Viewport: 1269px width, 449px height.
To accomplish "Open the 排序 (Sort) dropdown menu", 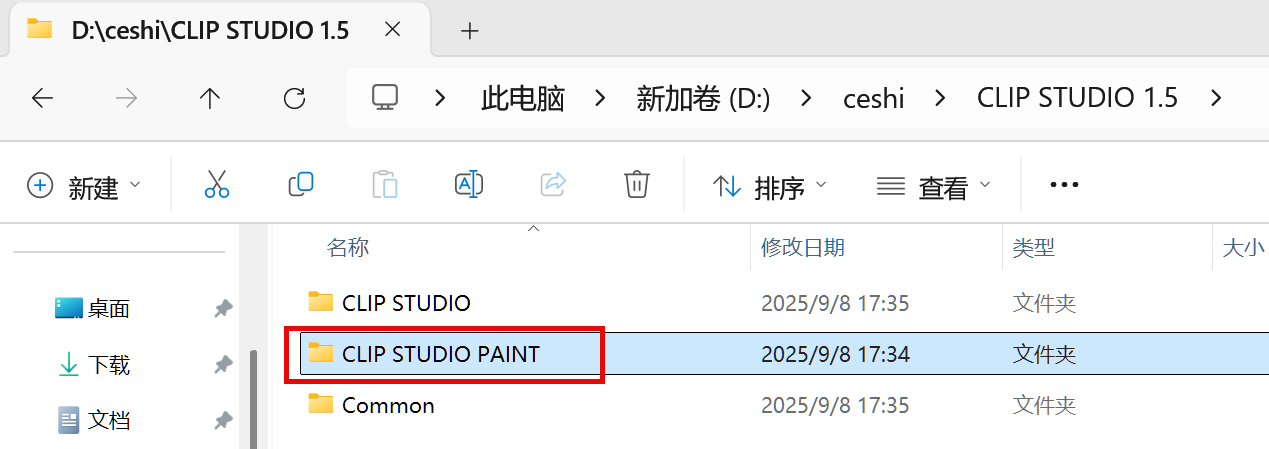I will pyautogui.click(x=769, y=186).
